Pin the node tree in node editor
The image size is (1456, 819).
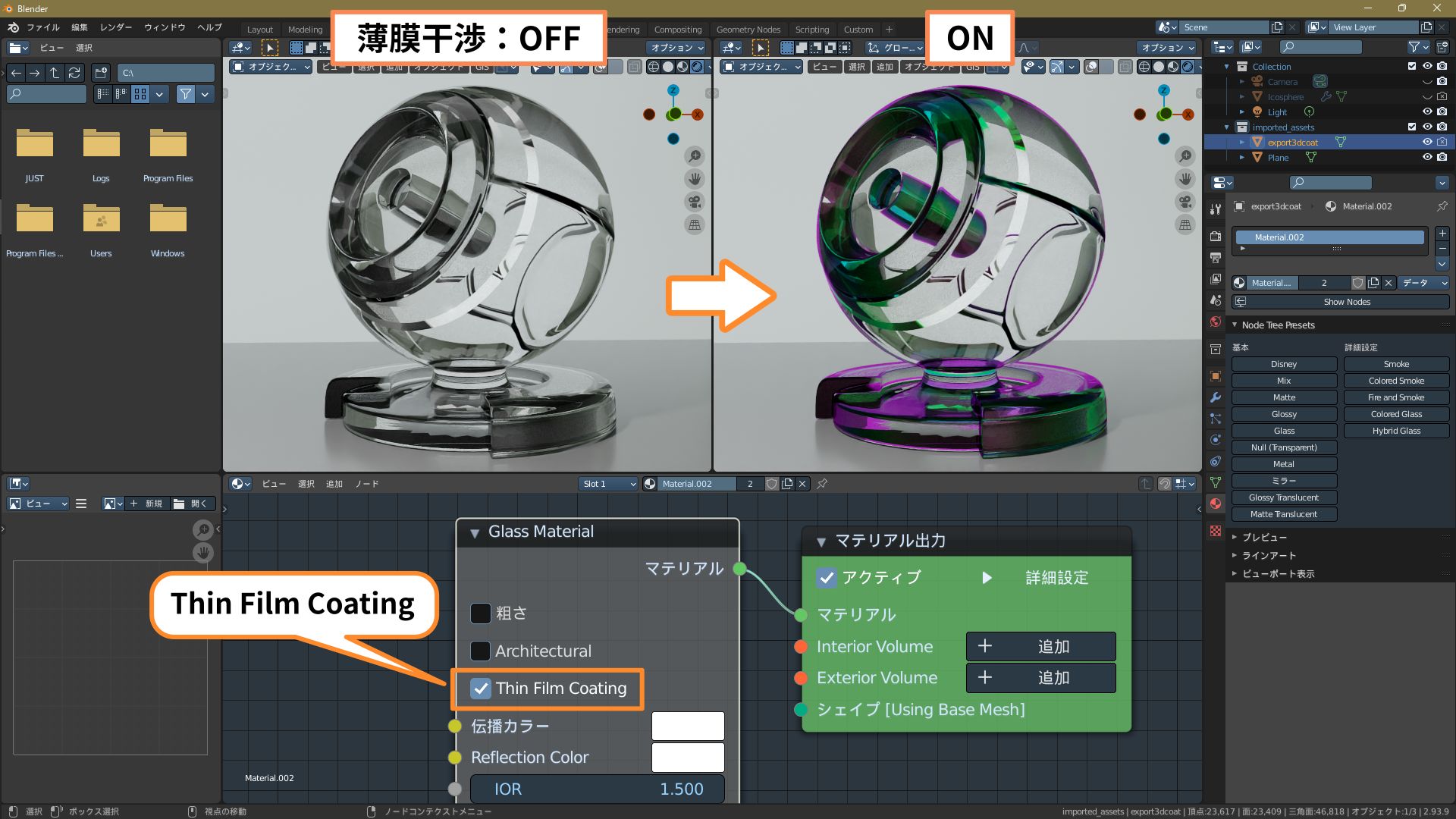pyautogui.click(x=822, y=484)
